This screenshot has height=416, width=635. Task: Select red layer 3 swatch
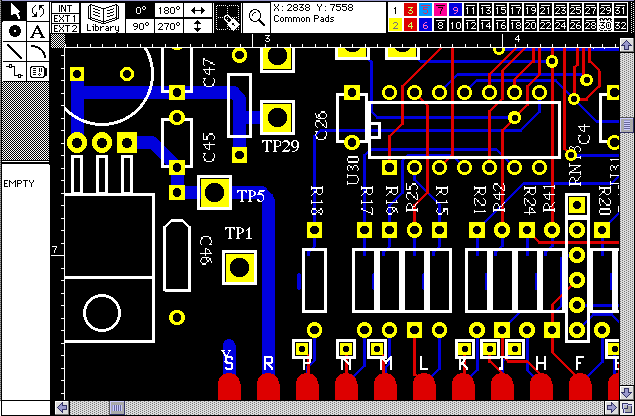(410, 9)
